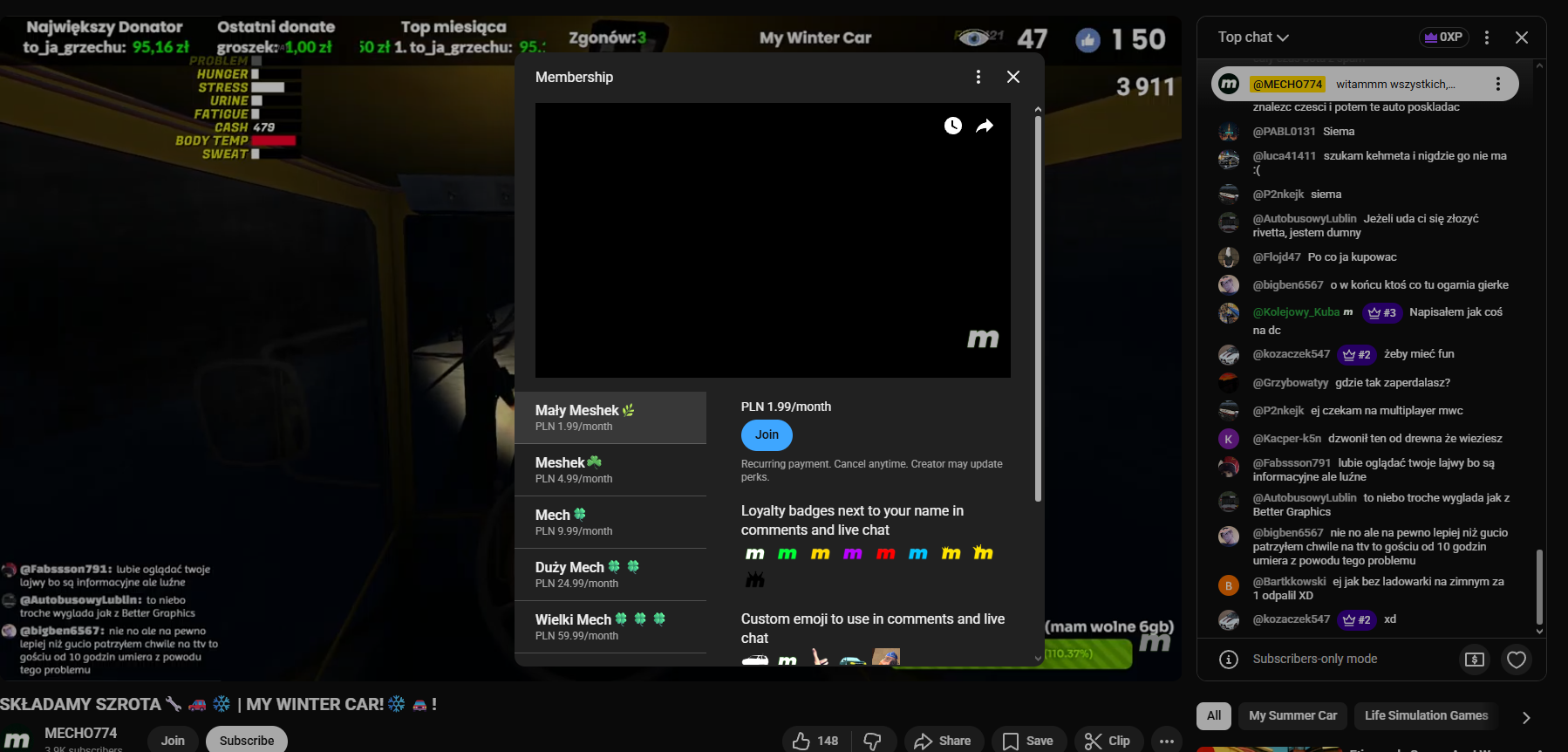The width and height of the screenshot is (1568, 752).
Task: Click the Super Chat dollar icon
Action: coord(1475,660)
